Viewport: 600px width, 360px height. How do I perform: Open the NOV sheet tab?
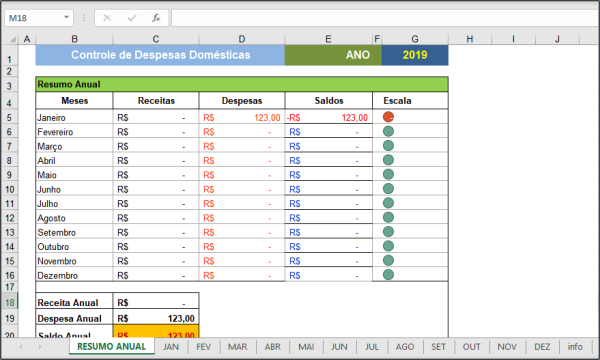point(507,347)
